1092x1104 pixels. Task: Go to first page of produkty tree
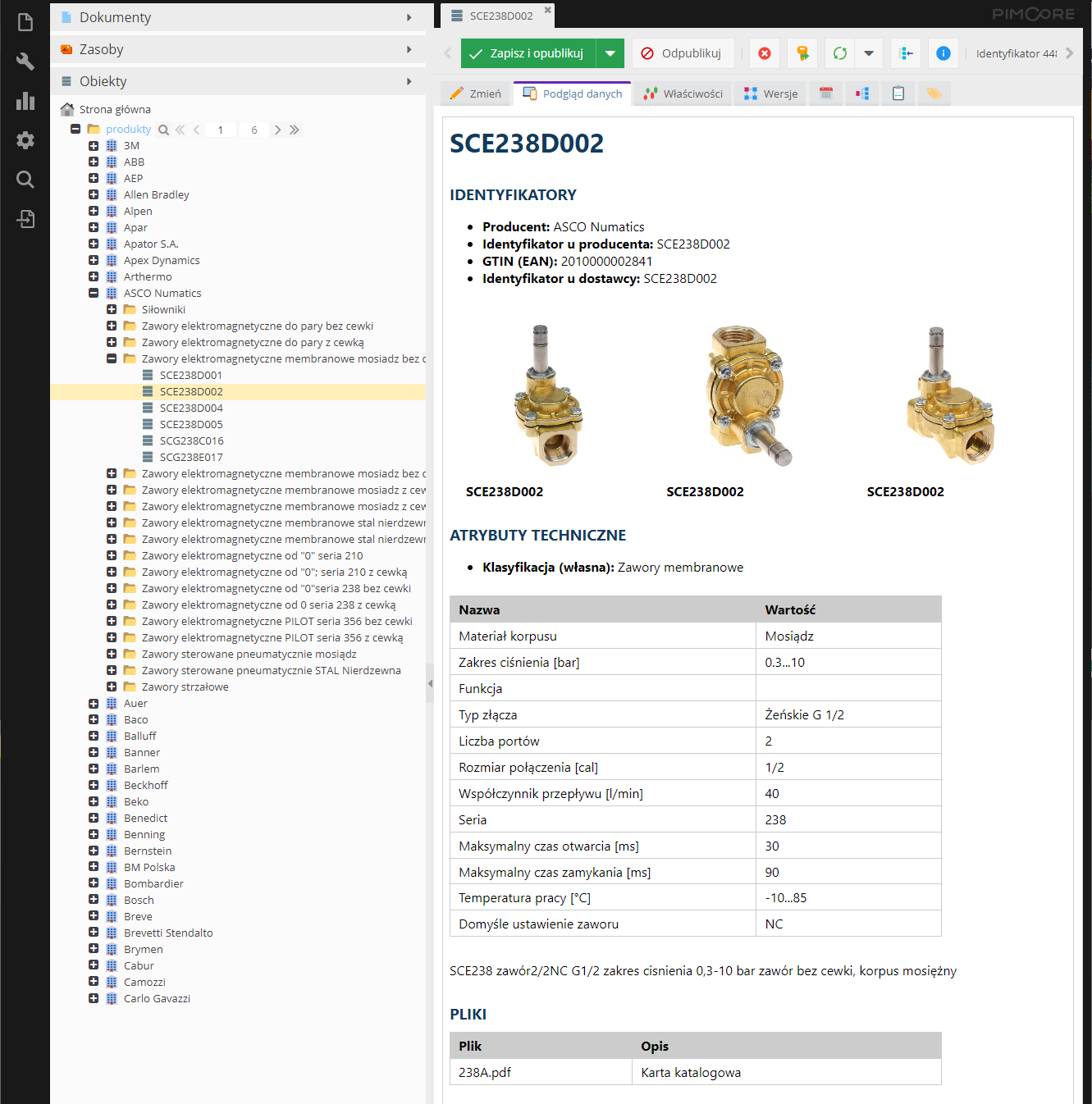coord(180,130)
